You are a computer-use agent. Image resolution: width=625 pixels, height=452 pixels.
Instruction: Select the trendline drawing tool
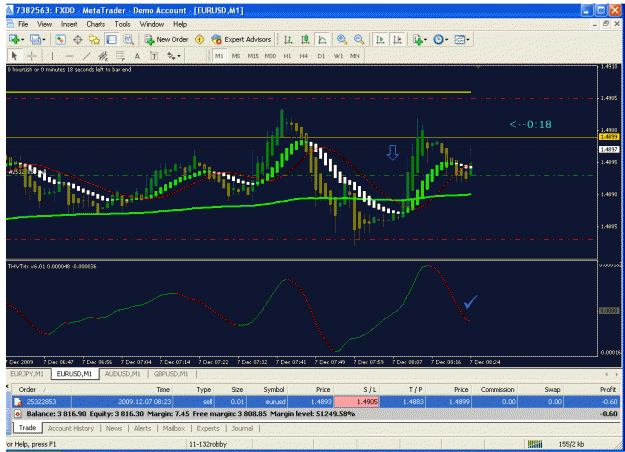click(86, 56)
